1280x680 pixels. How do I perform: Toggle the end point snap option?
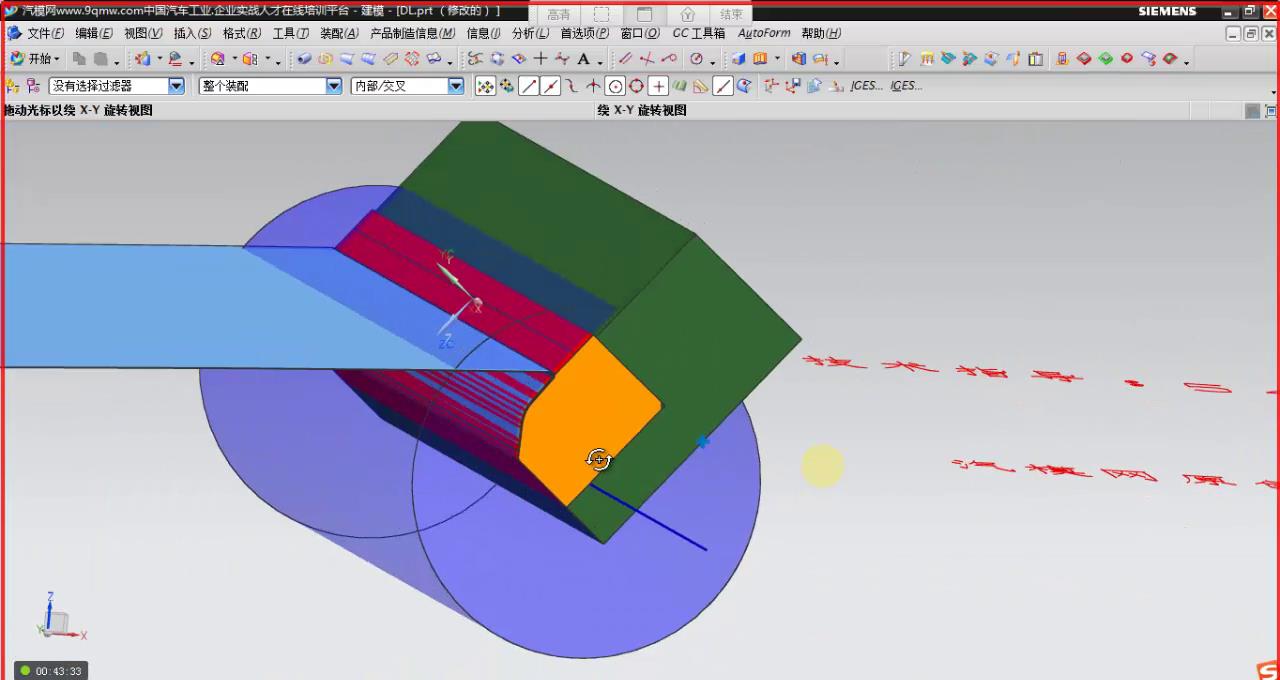click(x=528, y=86)
